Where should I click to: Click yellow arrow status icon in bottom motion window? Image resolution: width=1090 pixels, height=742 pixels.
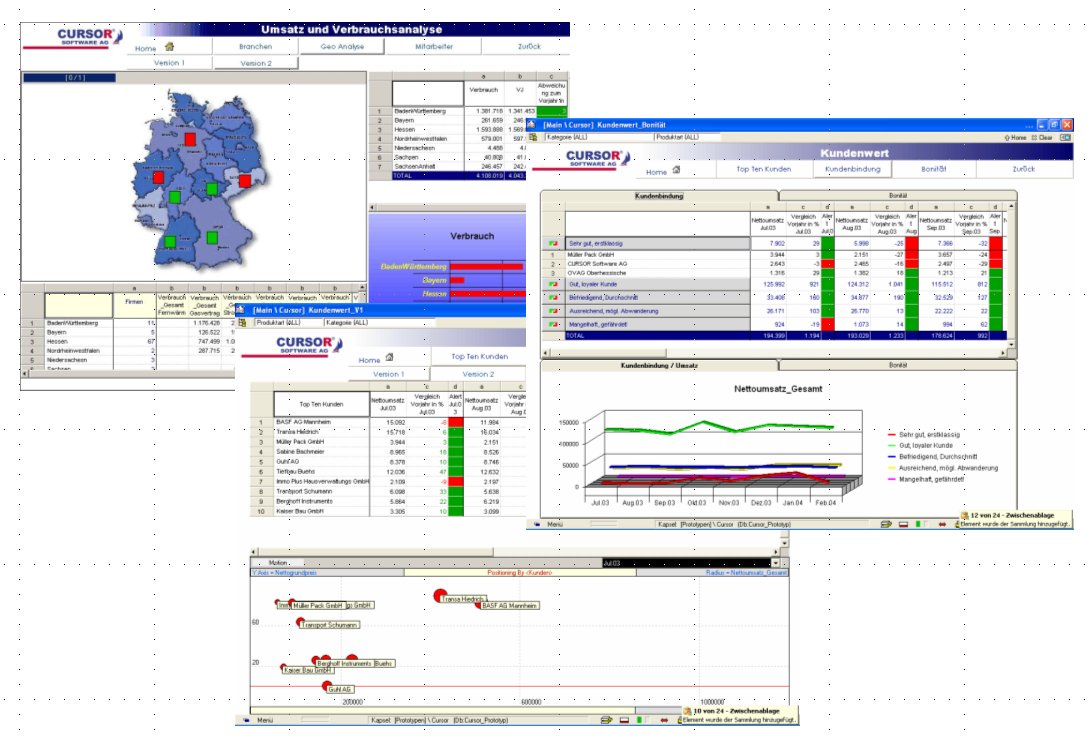(607, 720)
